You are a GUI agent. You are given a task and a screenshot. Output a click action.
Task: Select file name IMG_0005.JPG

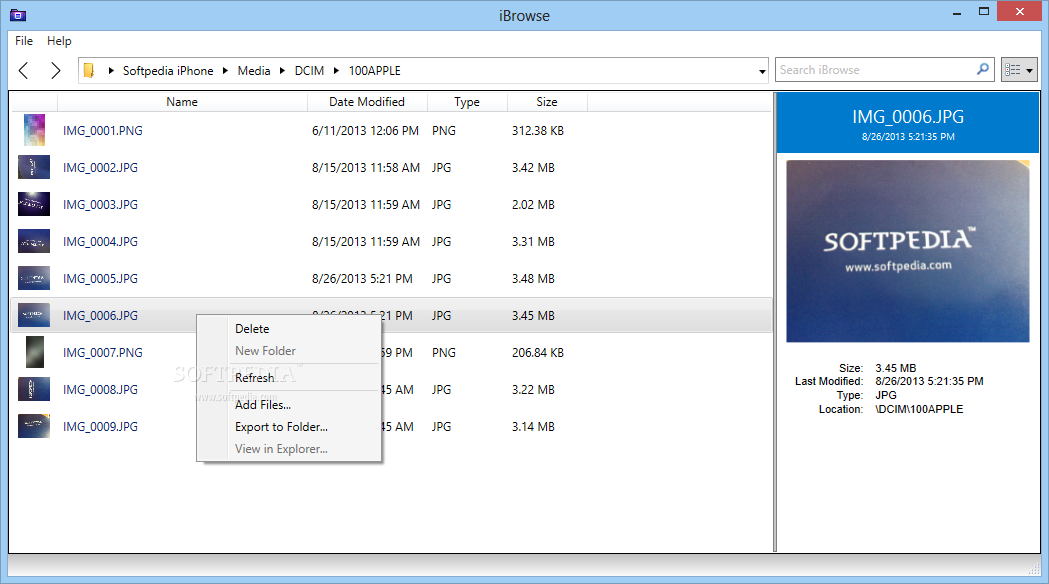100,278
